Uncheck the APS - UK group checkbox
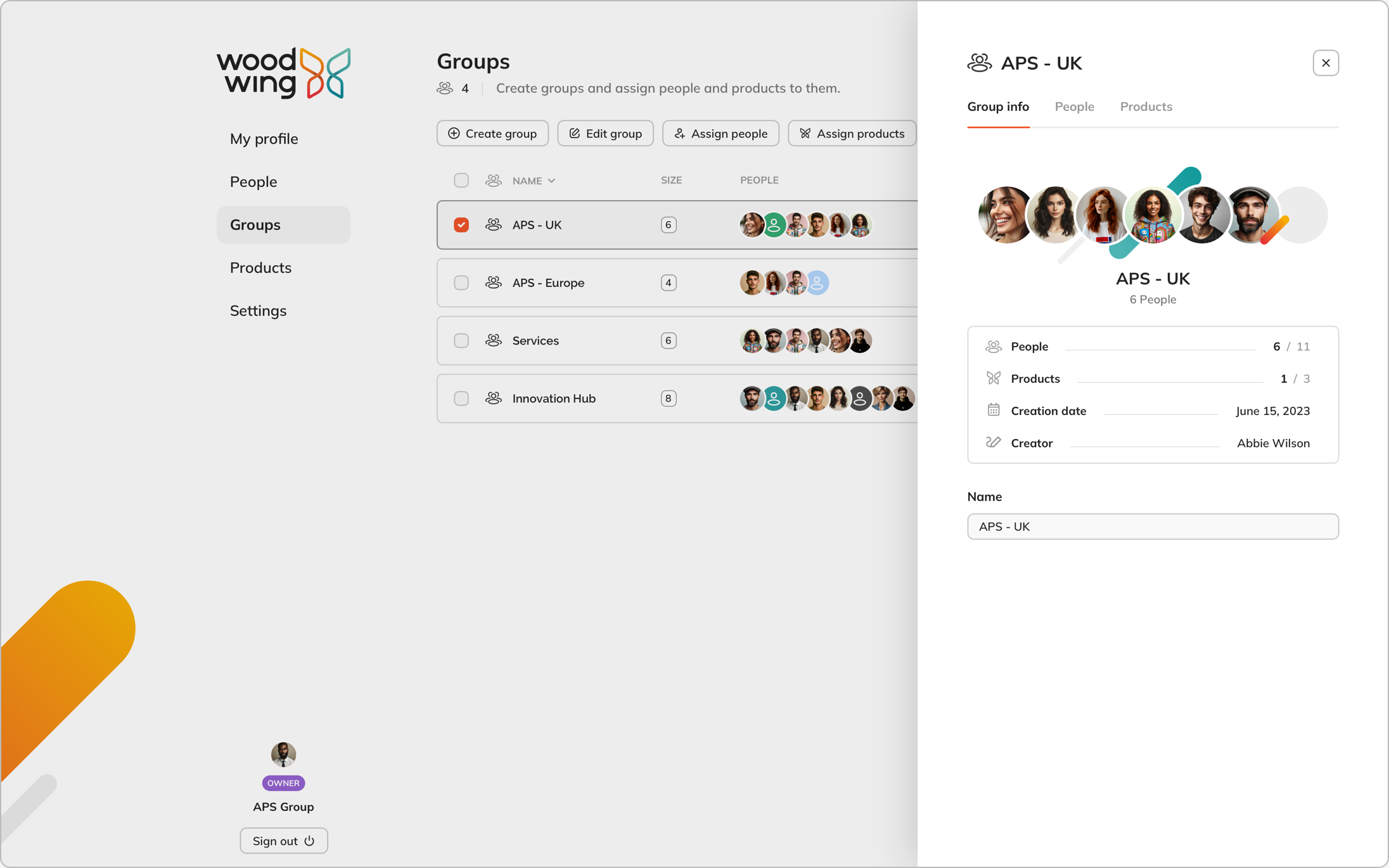 coord(461,225)
